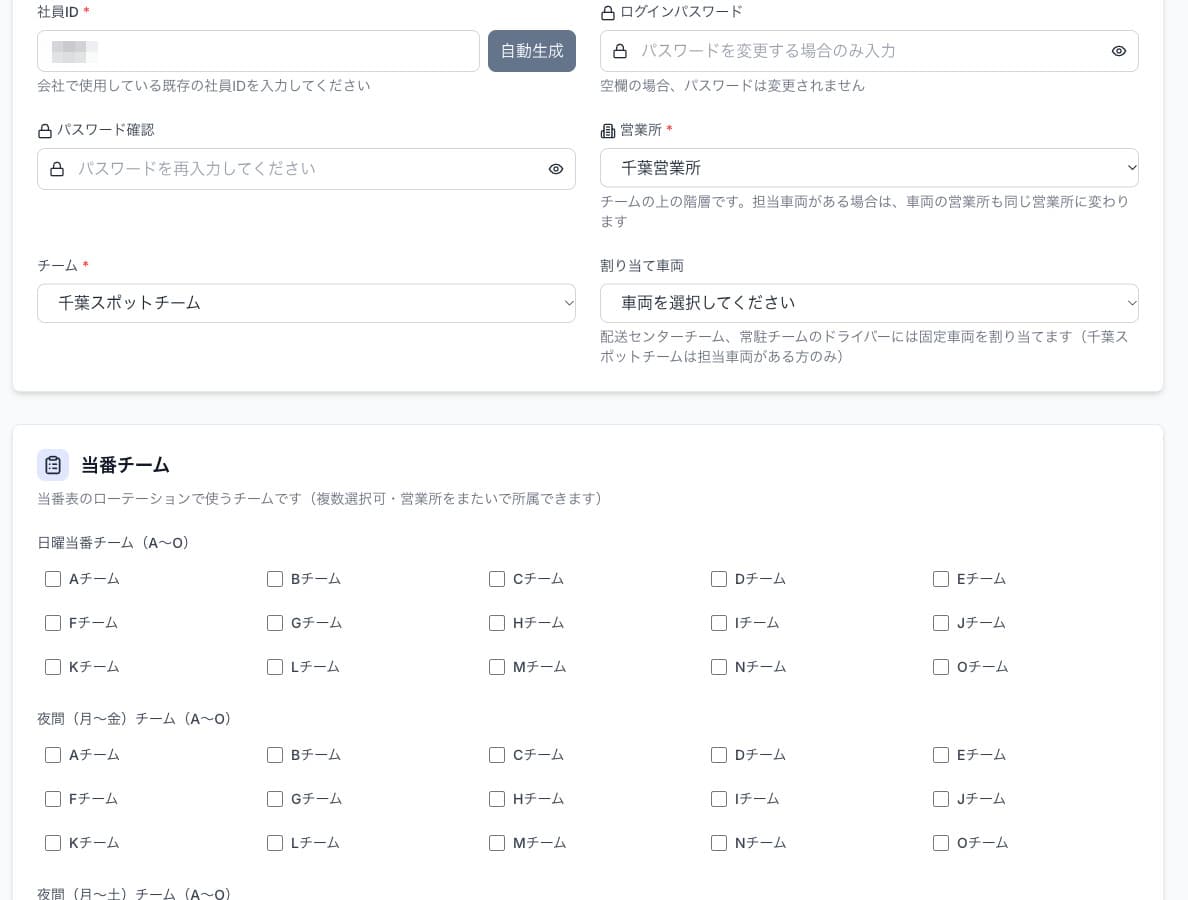Select Lチーム under 日曜当番チーム
Viewport: 1188px width, 900px height.
[275, 667]
